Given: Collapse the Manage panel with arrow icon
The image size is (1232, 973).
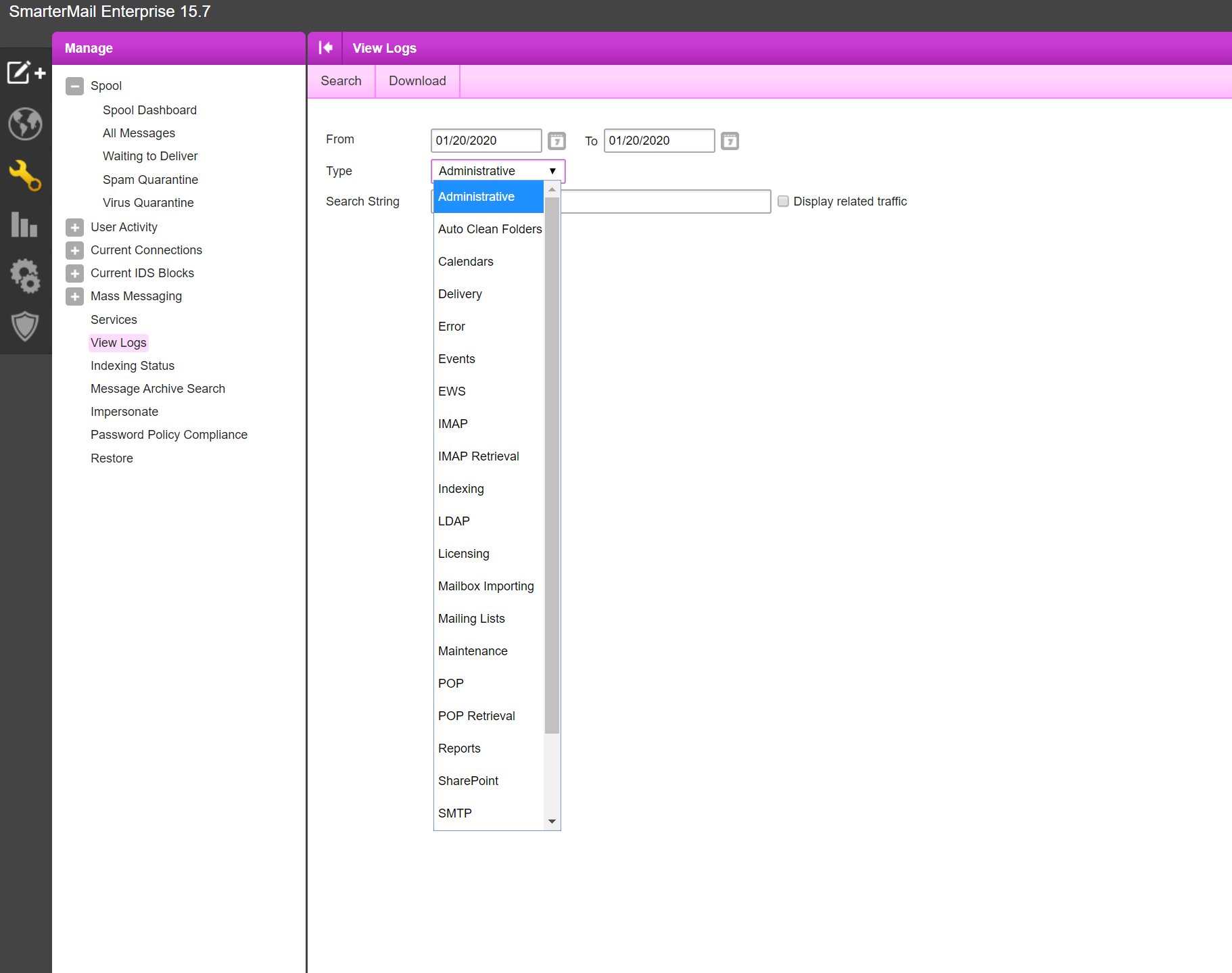Looking at the screenshot, I should 325,48.
